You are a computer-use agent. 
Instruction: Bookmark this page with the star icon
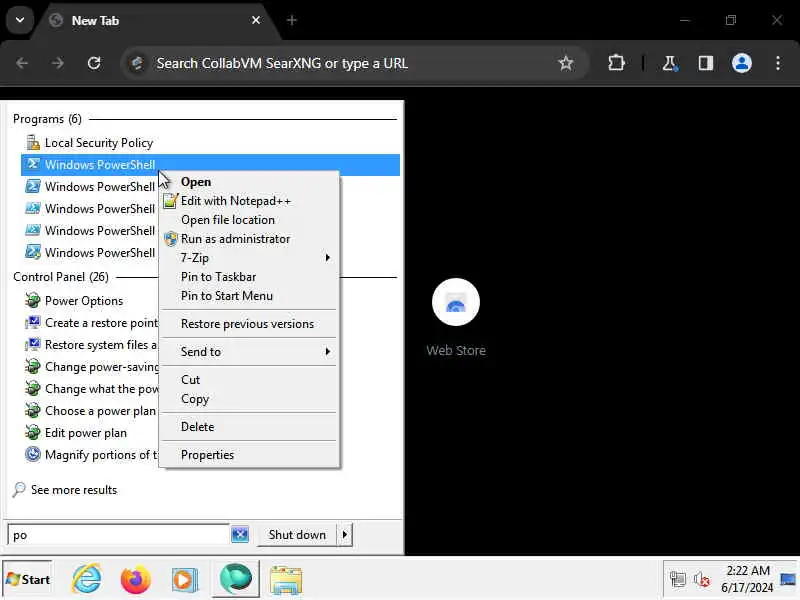click(x=565, y=63)
